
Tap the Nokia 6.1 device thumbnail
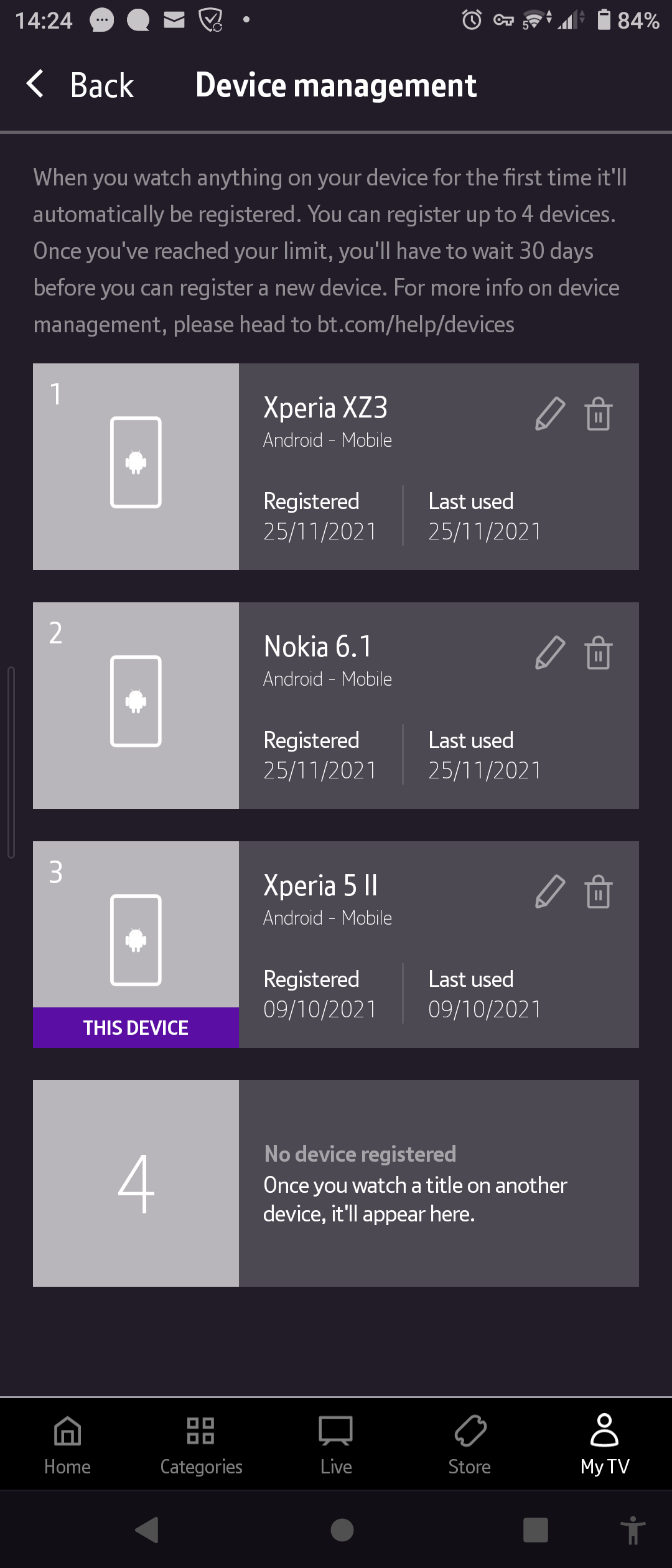pos(136,705)
